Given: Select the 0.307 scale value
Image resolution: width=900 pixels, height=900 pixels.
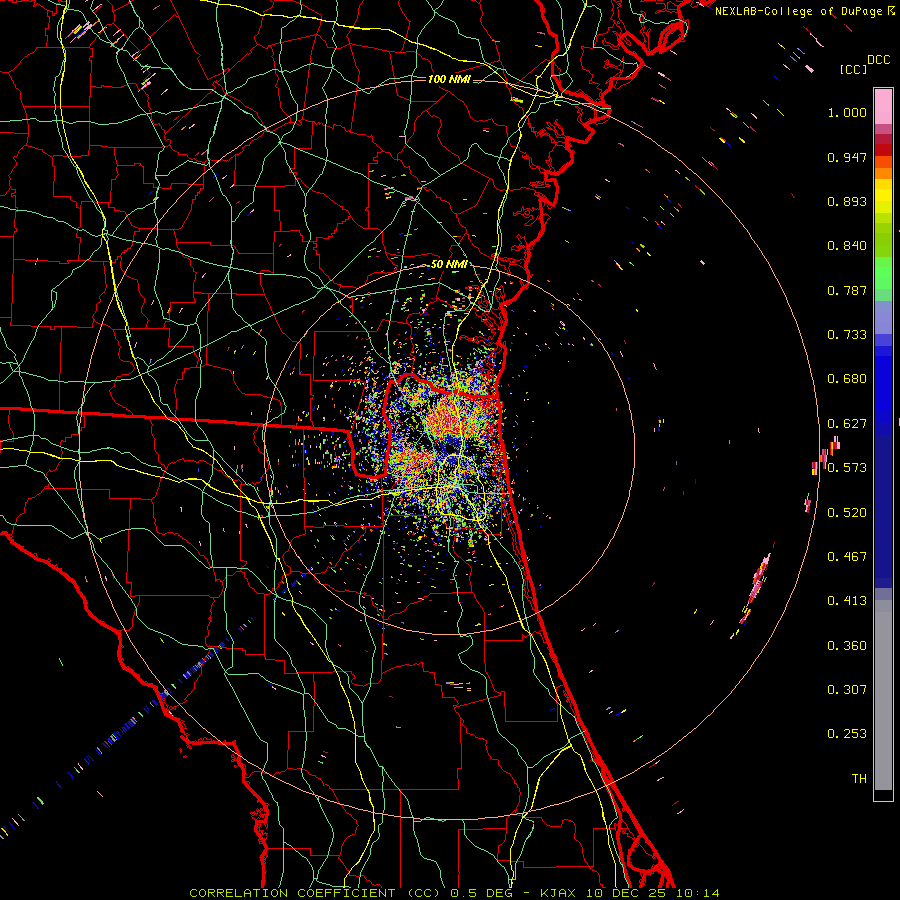Looking at the screenshot, I should pos(847,690).
